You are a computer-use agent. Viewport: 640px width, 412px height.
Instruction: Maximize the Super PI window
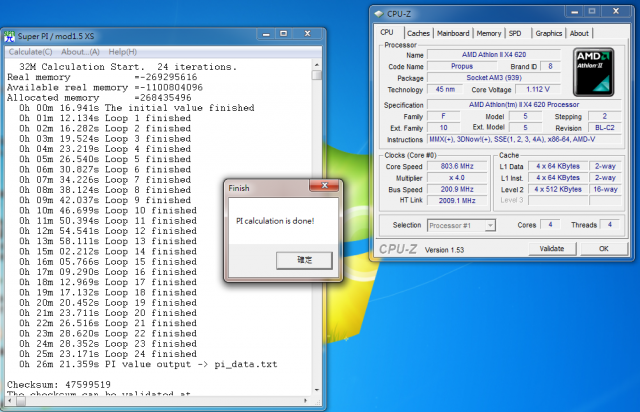pyautogui.click(x=284, y=34)
